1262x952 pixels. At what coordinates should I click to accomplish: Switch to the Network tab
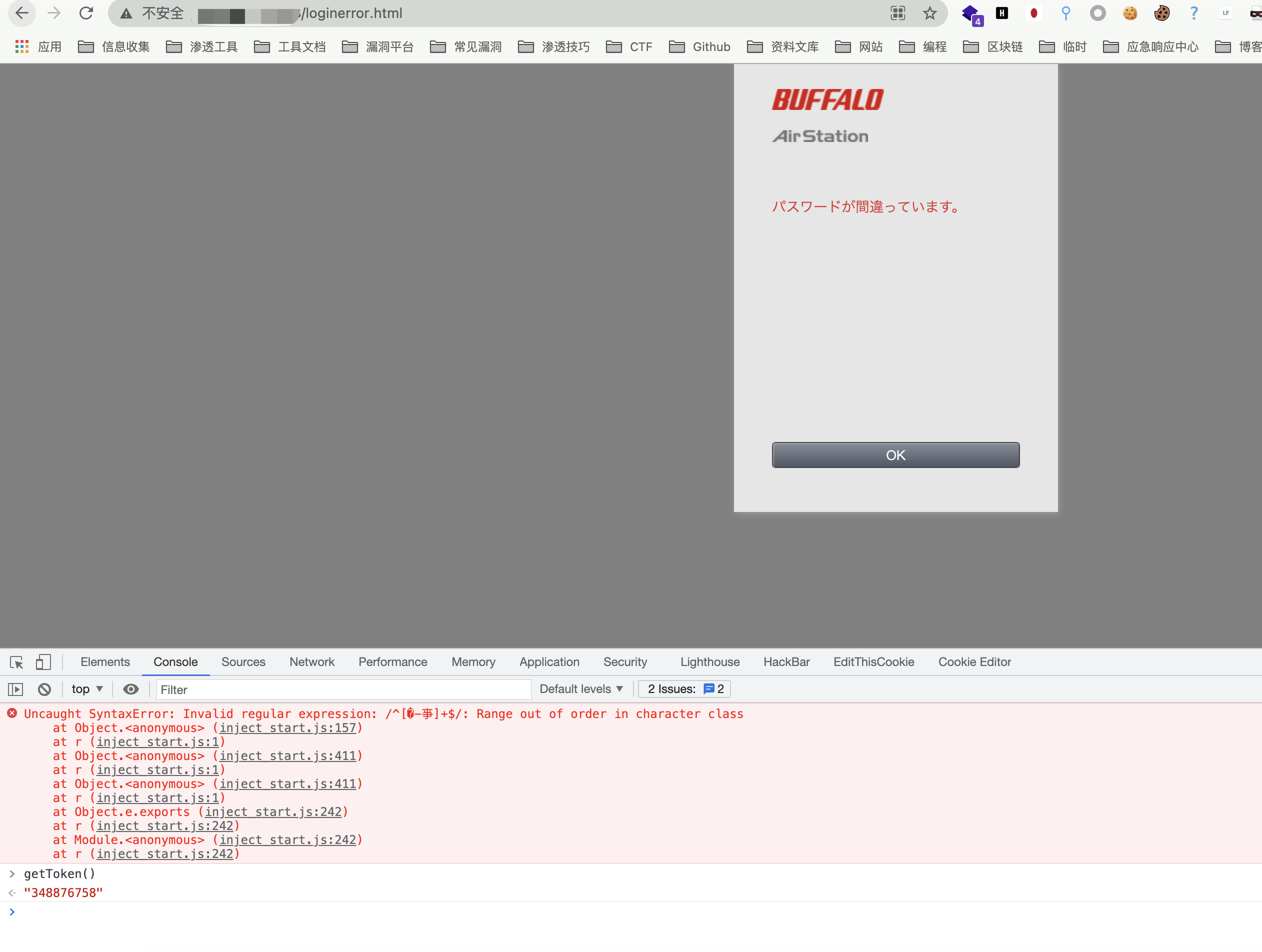pyautogui.click(x=311, y=662)
